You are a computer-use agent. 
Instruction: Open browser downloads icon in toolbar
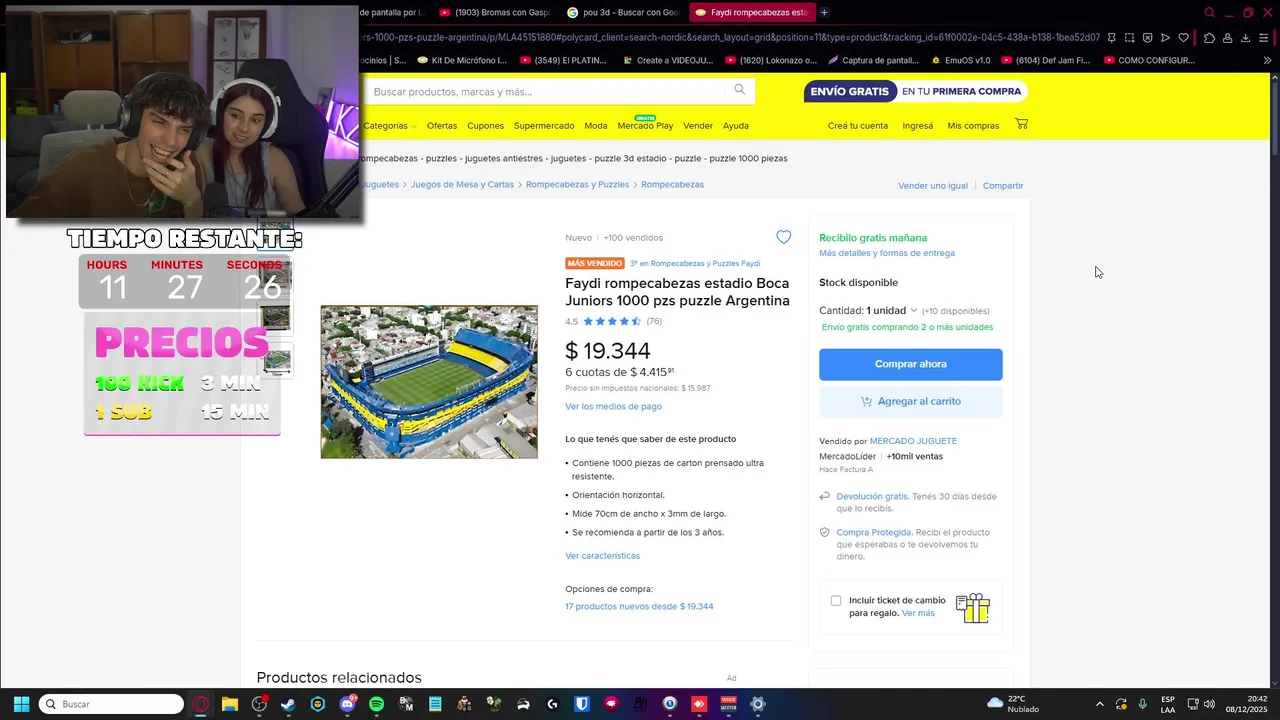pyautogui.click(x=1245, y=38)
